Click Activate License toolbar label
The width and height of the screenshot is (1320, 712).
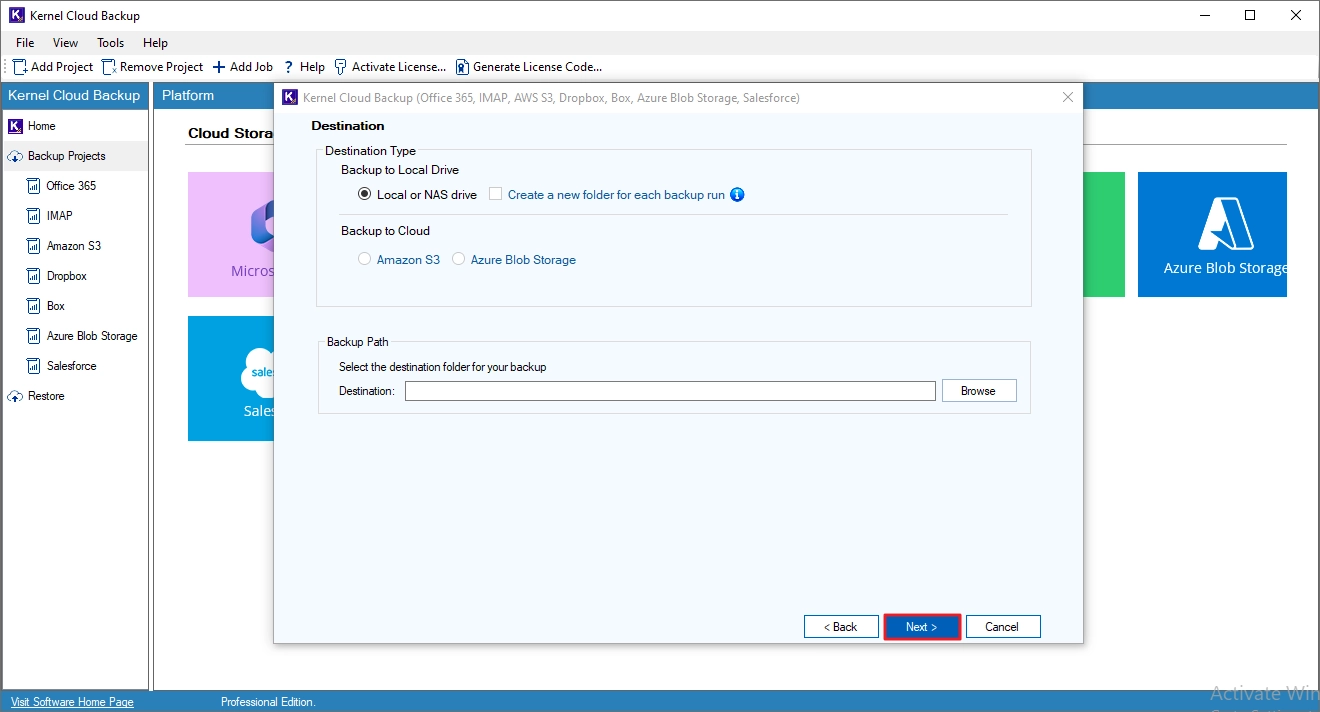pyautogui.click(x=399, y=67)
